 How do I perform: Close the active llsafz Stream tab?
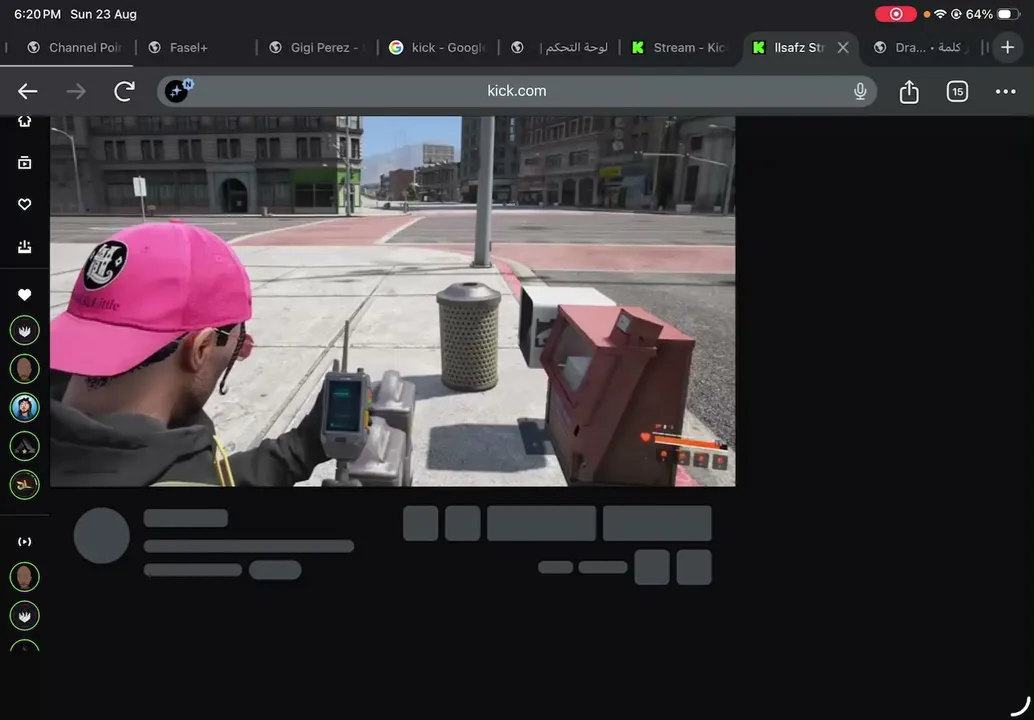pos(843,47)
